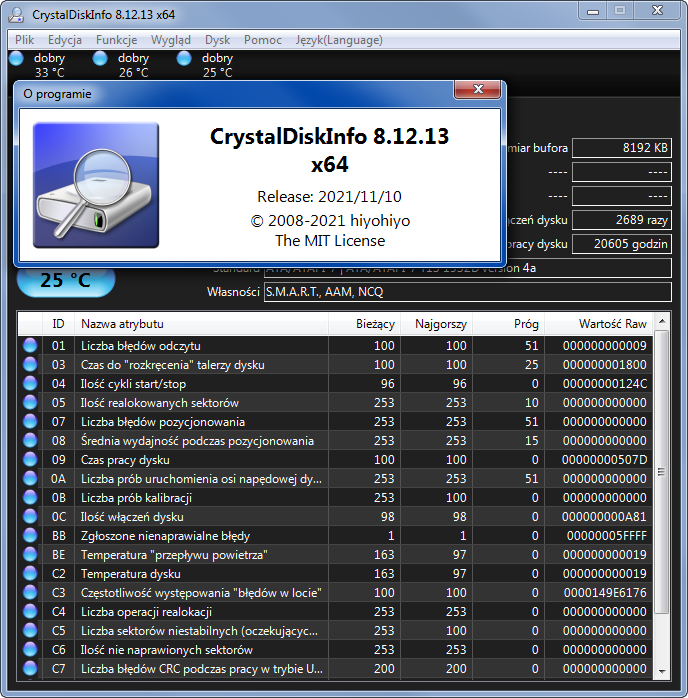The width and height of the screenshot is (688, 698).
Task: Open the Edycja menu
Action: click(65, 40)
